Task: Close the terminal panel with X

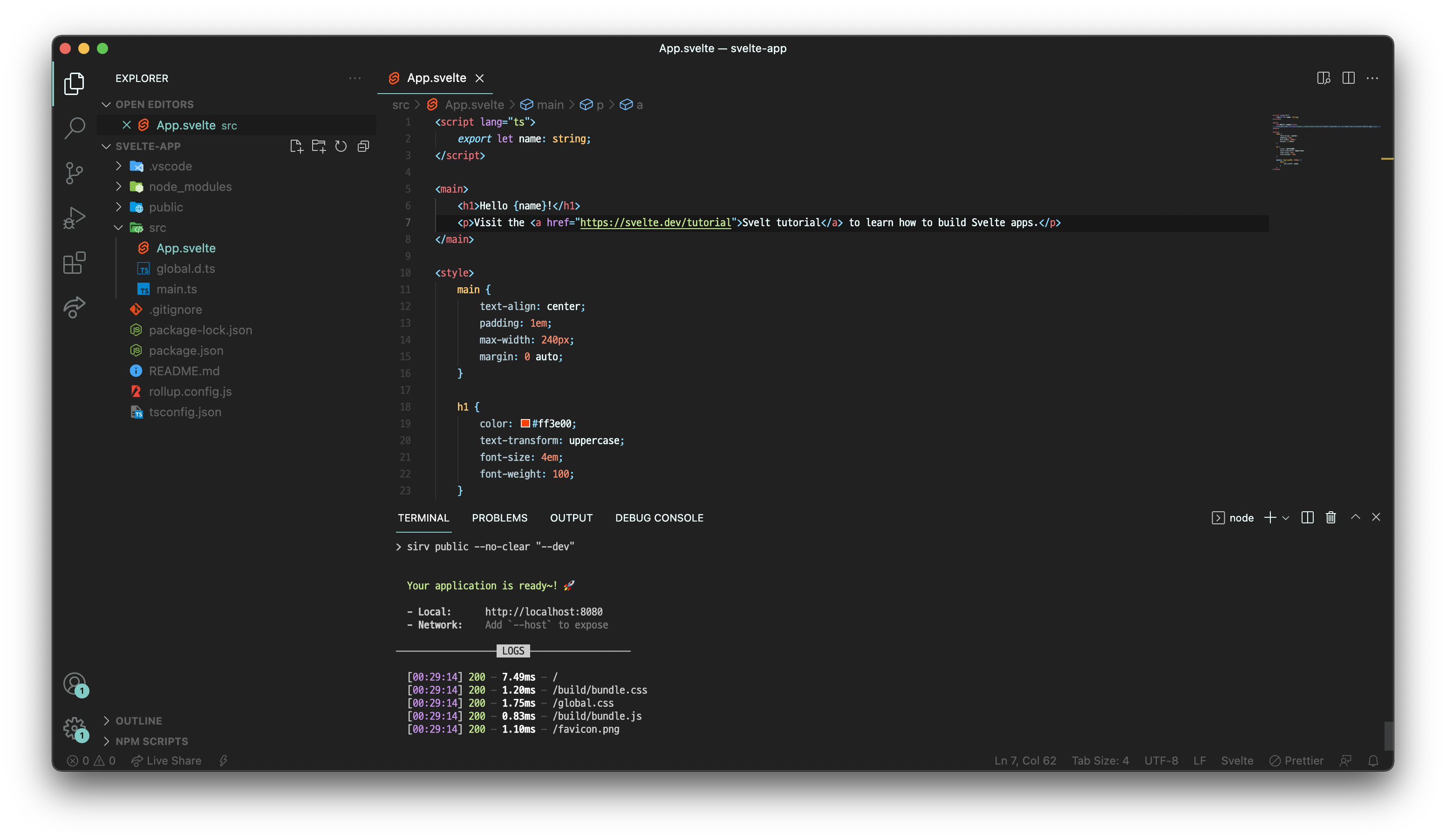Action: pos(1376,517)
